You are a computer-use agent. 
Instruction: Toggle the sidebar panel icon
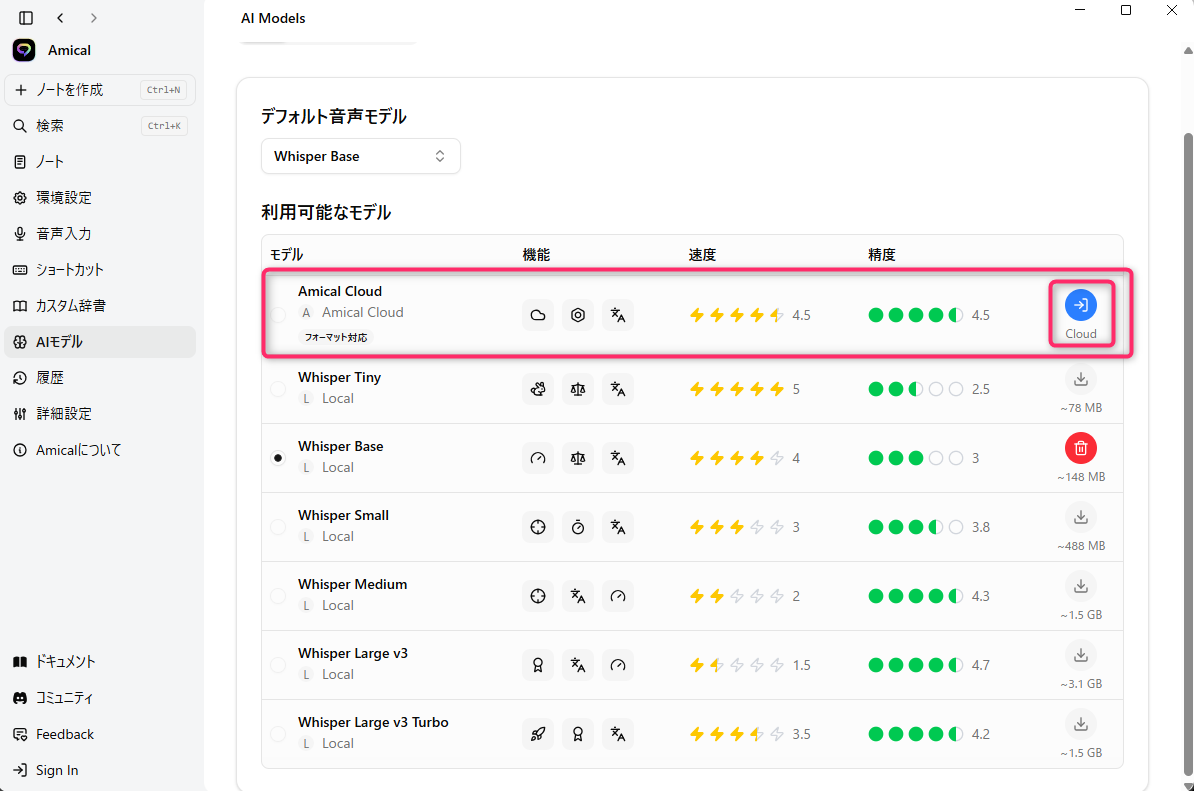pyautogui.click(x=26, y=18)
